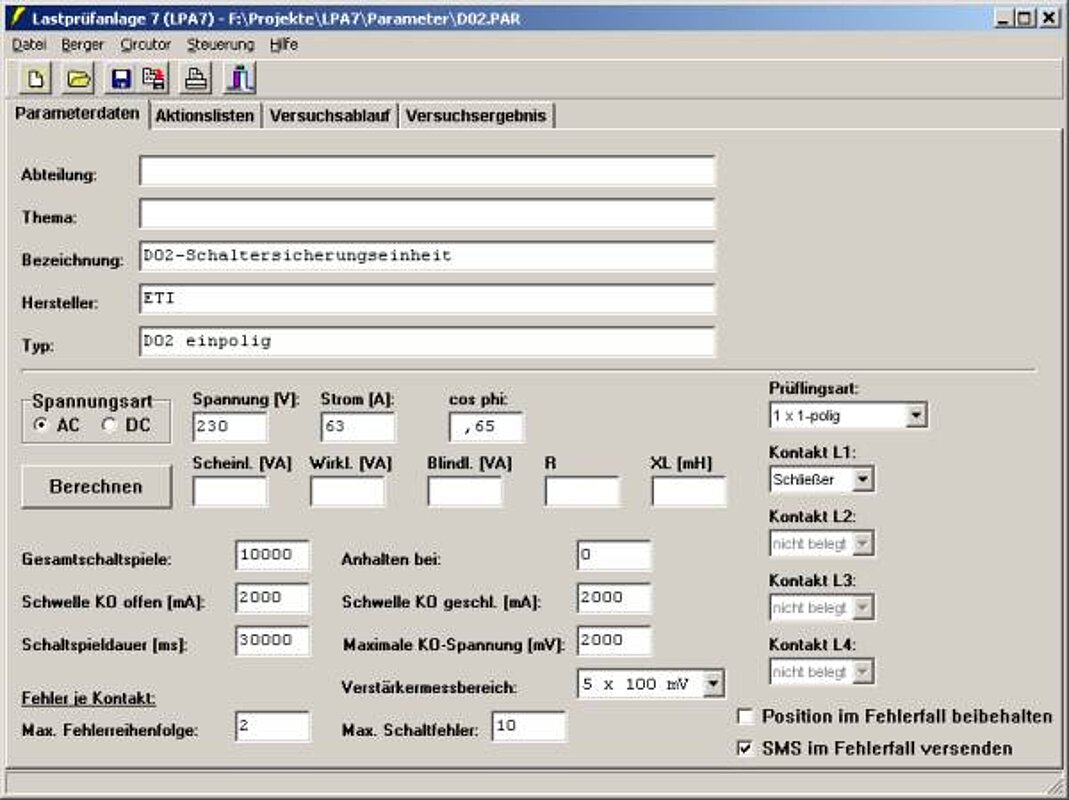The image size is (1069, 800).
Task: Enable Position im Fehlerfall beibehalten checkbox
Action: click(x=745, y=717)
